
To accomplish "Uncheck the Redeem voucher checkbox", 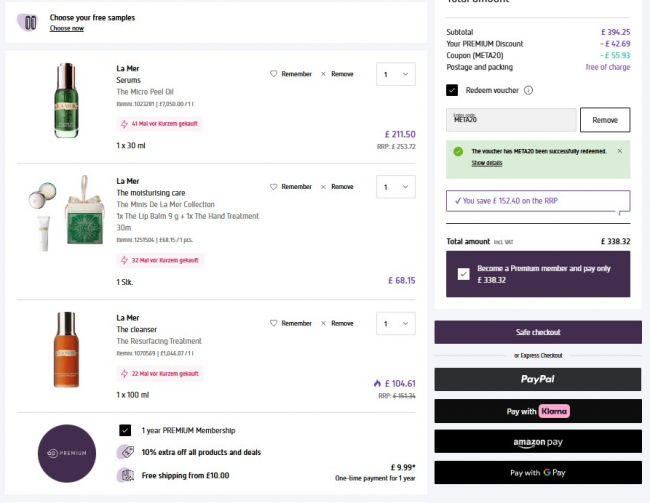I will 452,90.
